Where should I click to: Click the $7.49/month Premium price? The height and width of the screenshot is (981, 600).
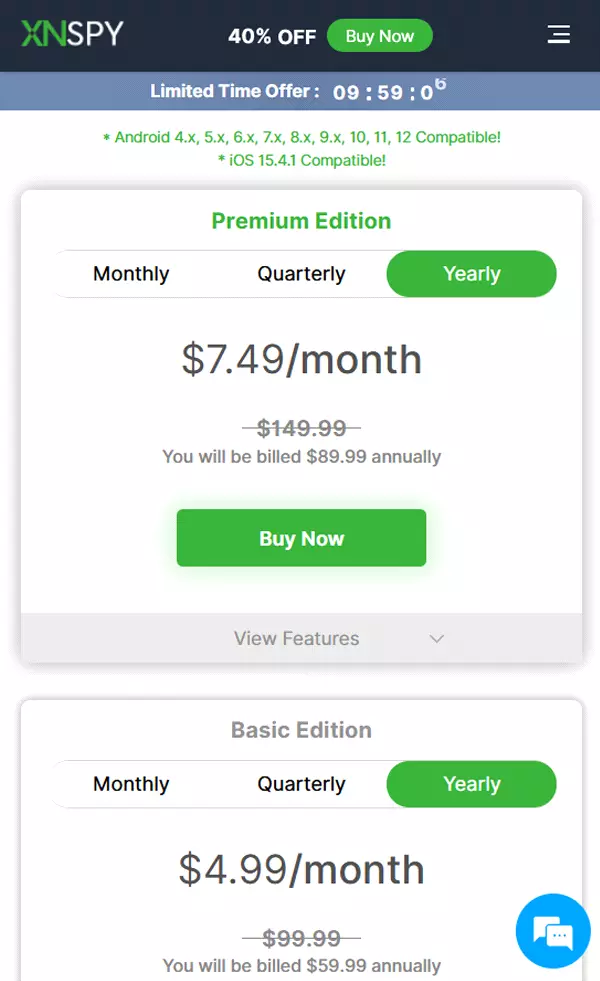[301, 359]
